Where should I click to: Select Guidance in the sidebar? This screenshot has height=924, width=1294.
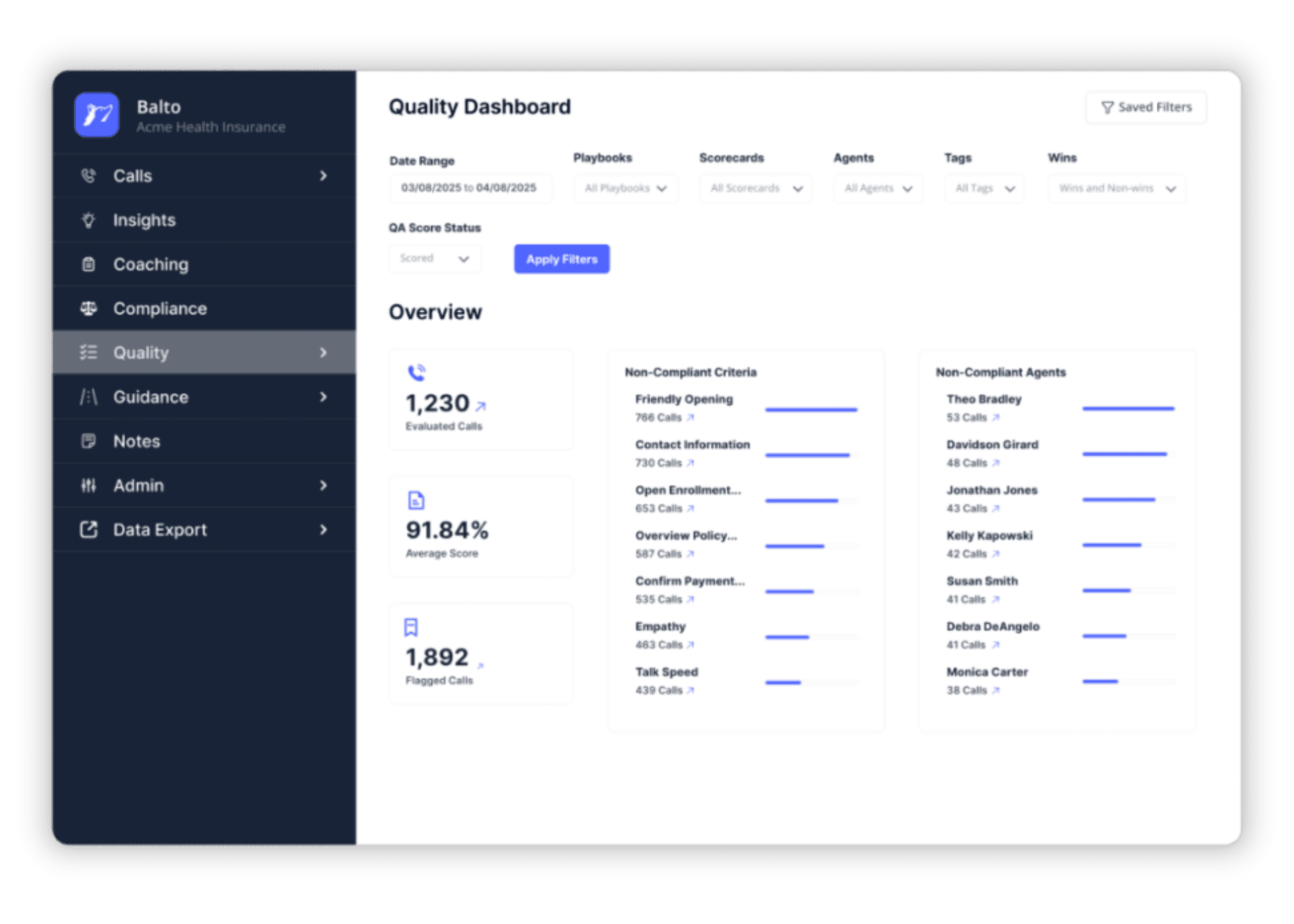pyautogui.click(x=151, y=397)
